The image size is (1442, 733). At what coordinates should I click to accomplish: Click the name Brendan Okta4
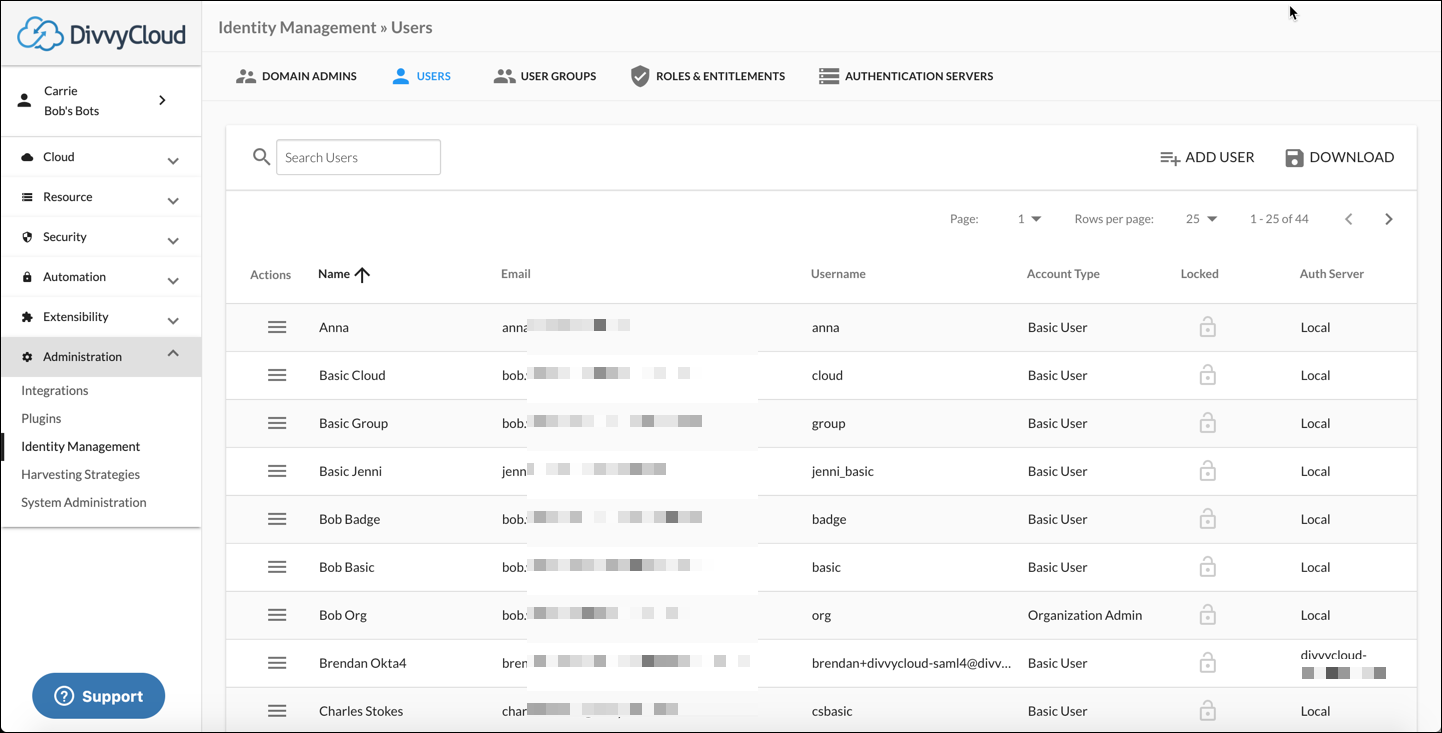[x=362, y=663]
